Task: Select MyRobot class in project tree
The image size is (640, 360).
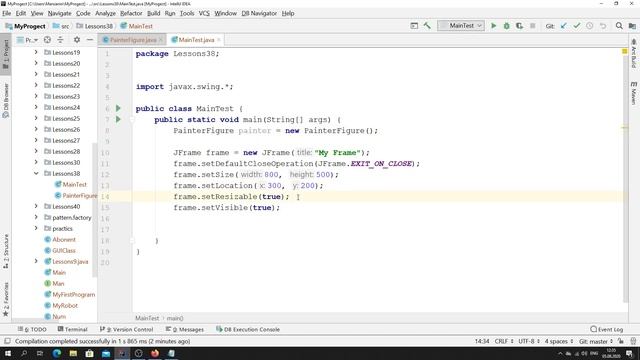Action: pos(61,305)
